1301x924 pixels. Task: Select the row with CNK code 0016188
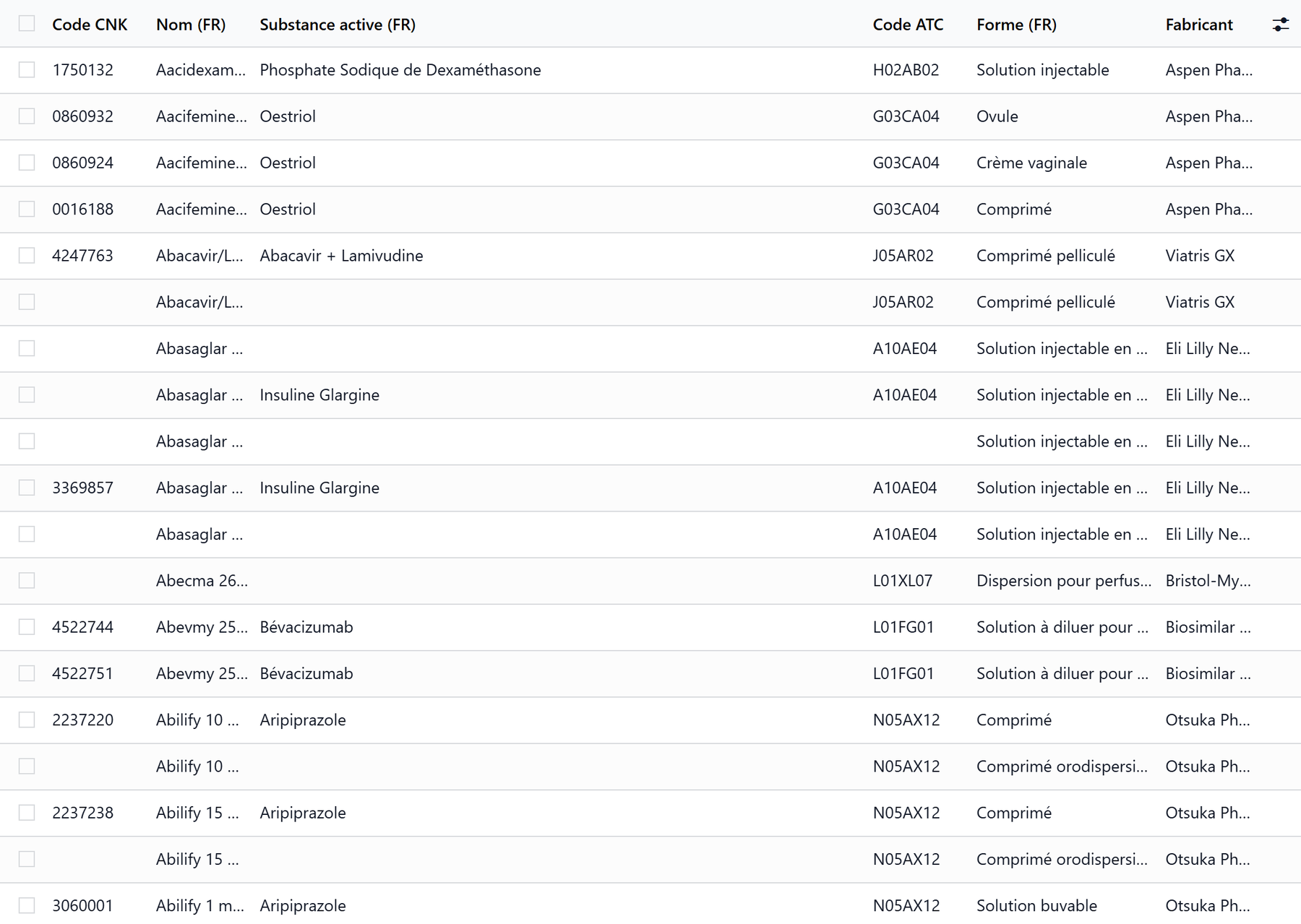pyautogui.click(x=27, y=210)
